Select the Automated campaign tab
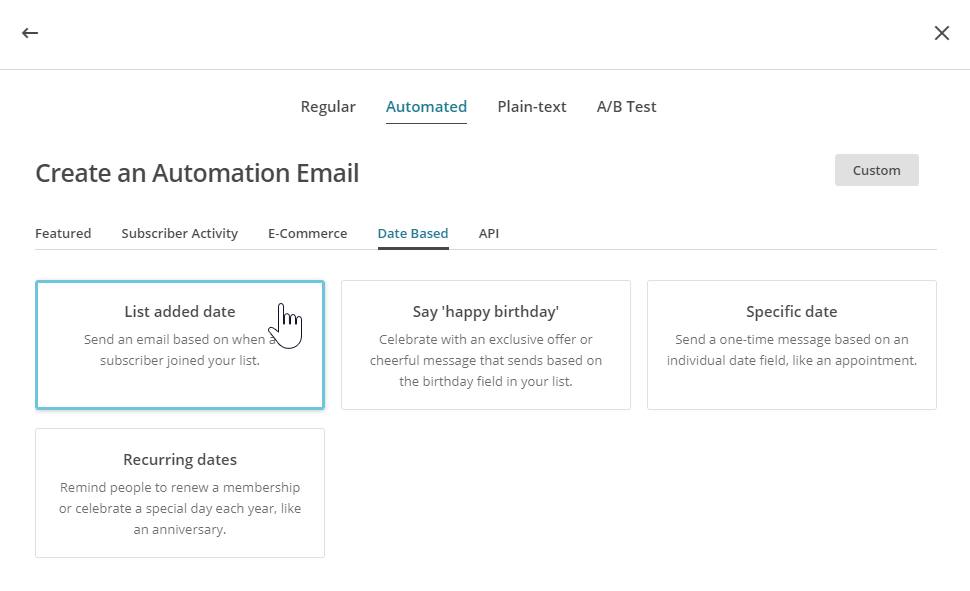This screenshot has height=591, width=970. (426, 107)
